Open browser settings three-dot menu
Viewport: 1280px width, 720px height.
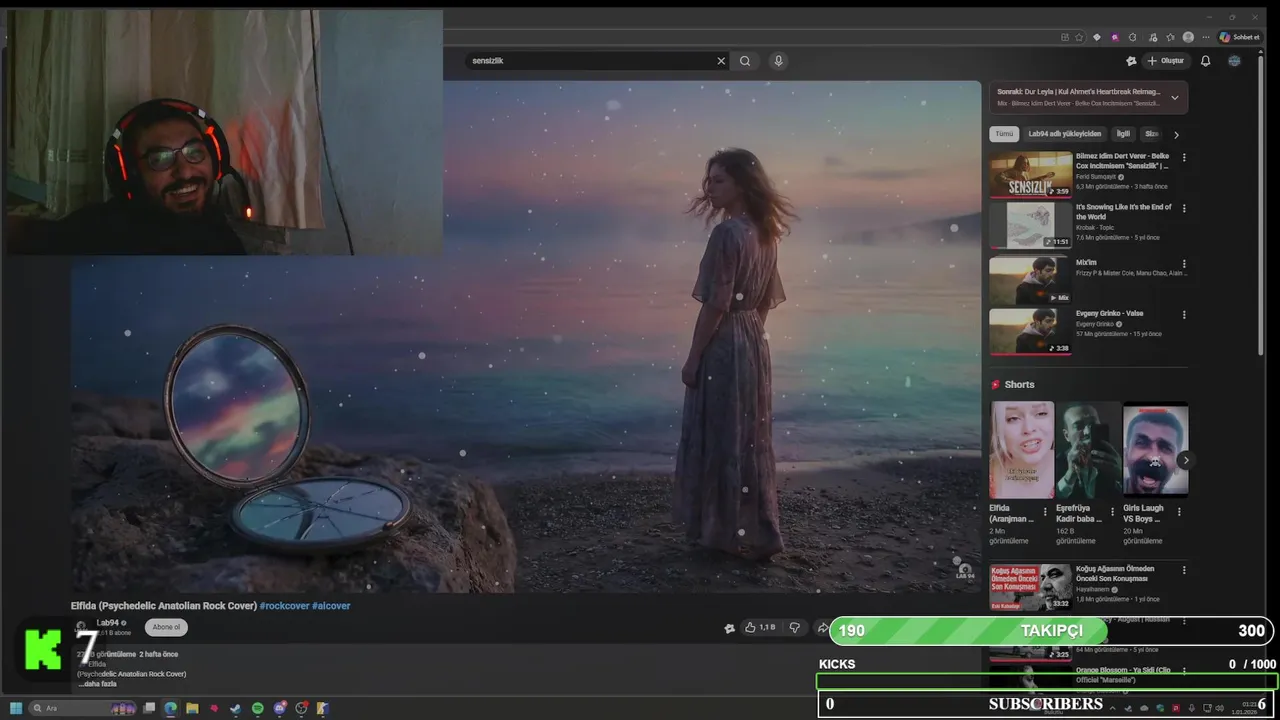(1207, 37)
